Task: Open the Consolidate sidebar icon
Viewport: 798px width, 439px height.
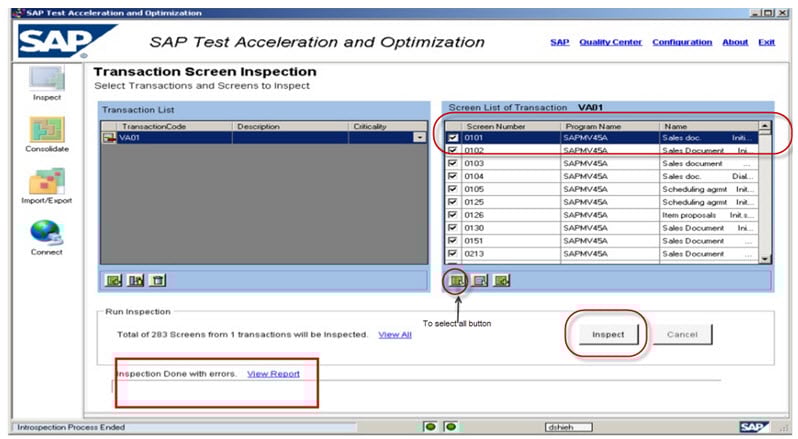Action: (x=46, y=130)
